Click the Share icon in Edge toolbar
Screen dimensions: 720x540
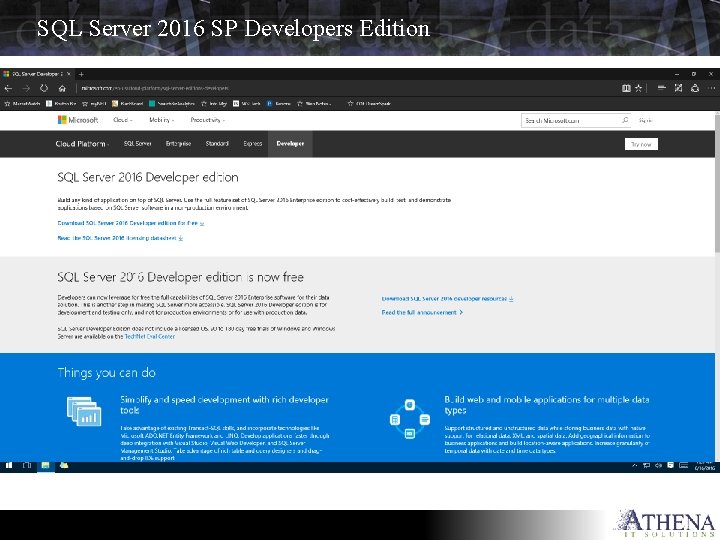coord(695,88)
